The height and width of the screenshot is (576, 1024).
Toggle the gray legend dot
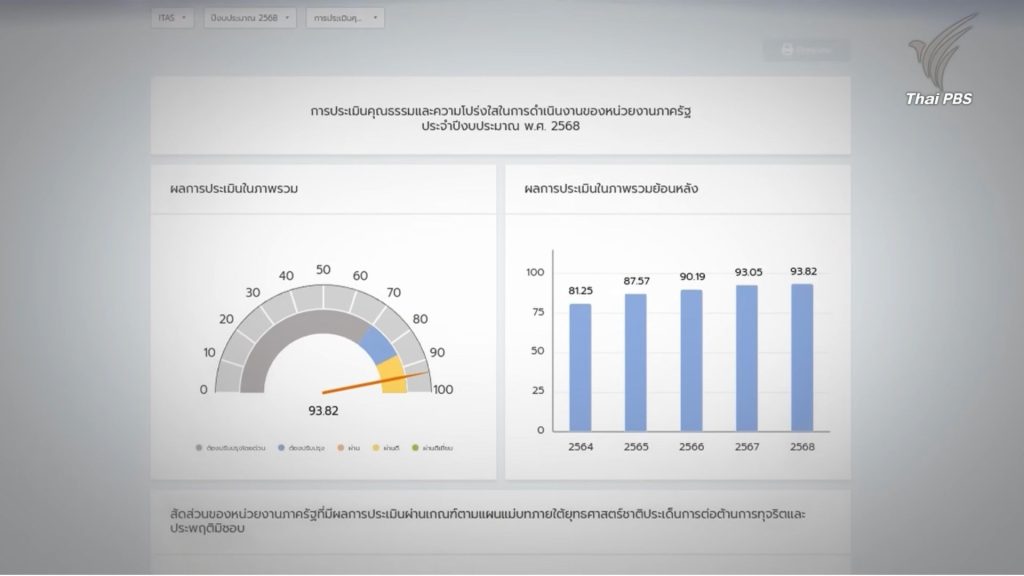point(199,448)
